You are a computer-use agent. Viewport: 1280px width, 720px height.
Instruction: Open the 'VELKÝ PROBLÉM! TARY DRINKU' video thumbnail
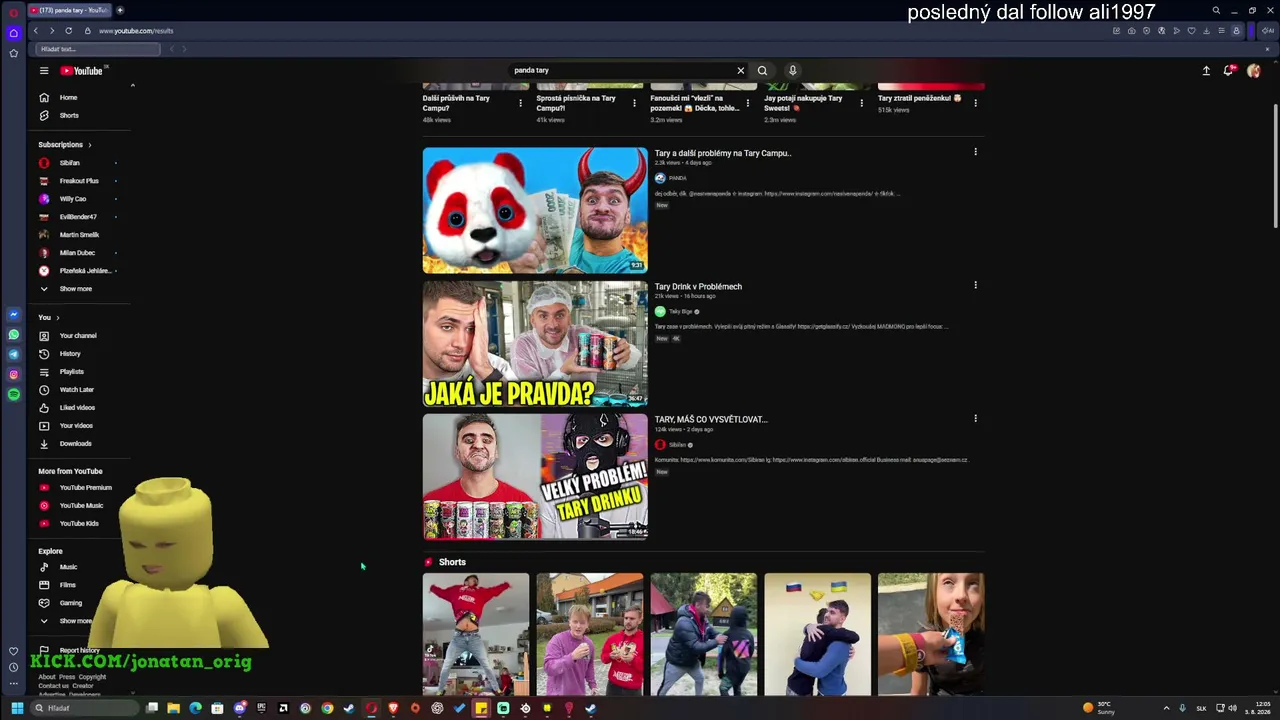[535, 476]
